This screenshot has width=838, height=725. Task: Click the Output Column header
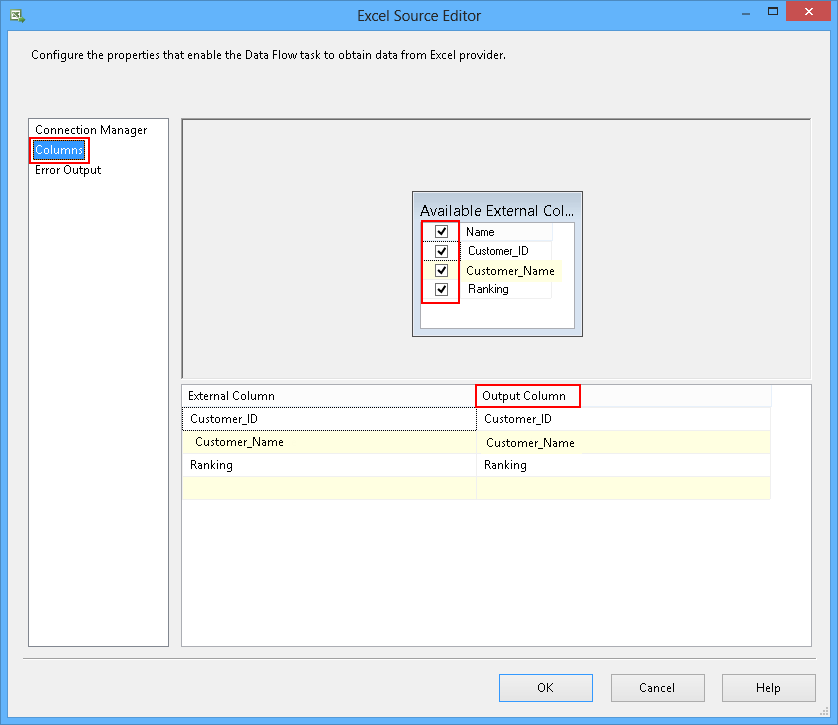(623, 396)
